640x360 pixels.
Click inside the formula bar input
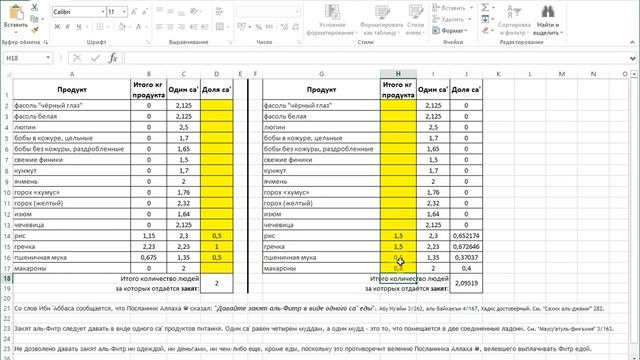[376, 58]
